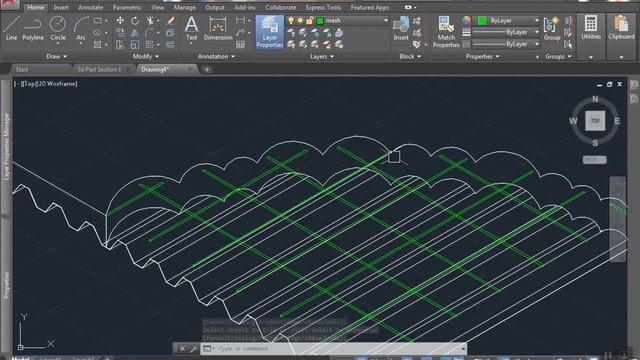640x360 pixels.
Task: Expand the Block panel
Action: 410,56
